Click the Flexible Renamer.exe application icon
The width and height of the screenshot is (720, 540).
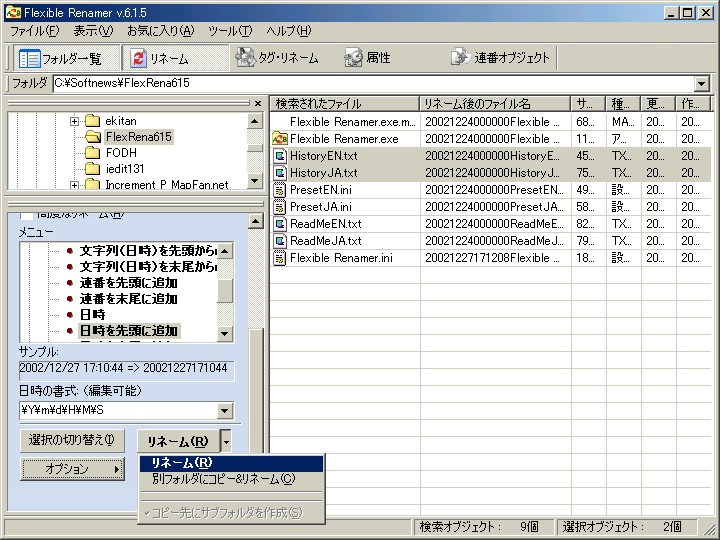point(280,139)
